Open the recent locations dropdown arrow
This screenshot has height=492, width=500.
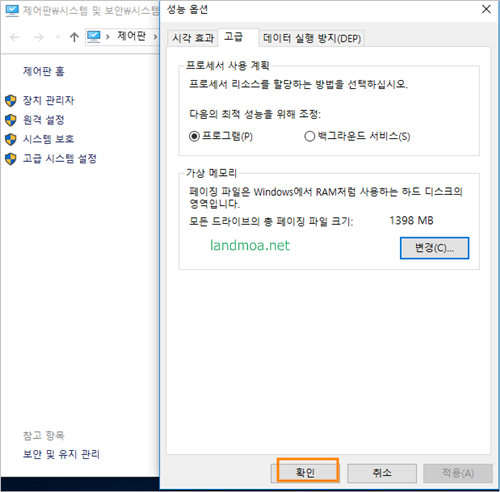pos(58,37)
